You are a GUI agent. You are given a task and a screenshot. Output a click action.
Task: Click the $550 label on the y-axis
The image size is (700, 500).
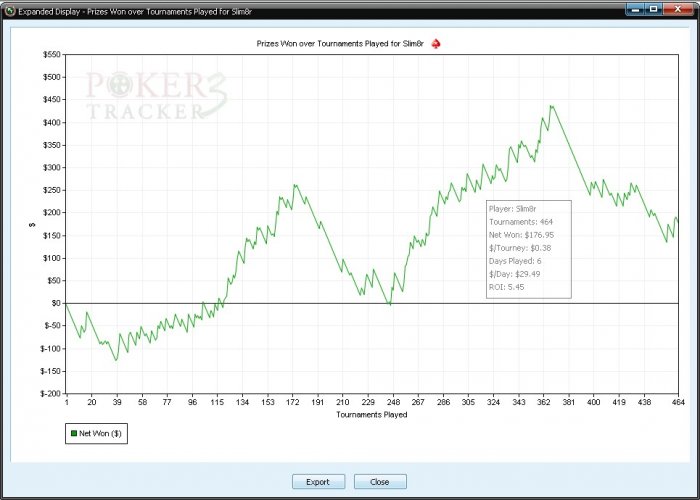coord(51,54)
